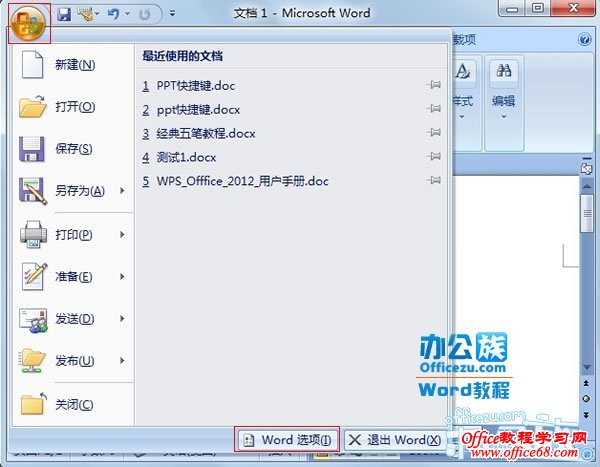
Task: Expand Print submenu arrow
Action: (x=122, y=234)
